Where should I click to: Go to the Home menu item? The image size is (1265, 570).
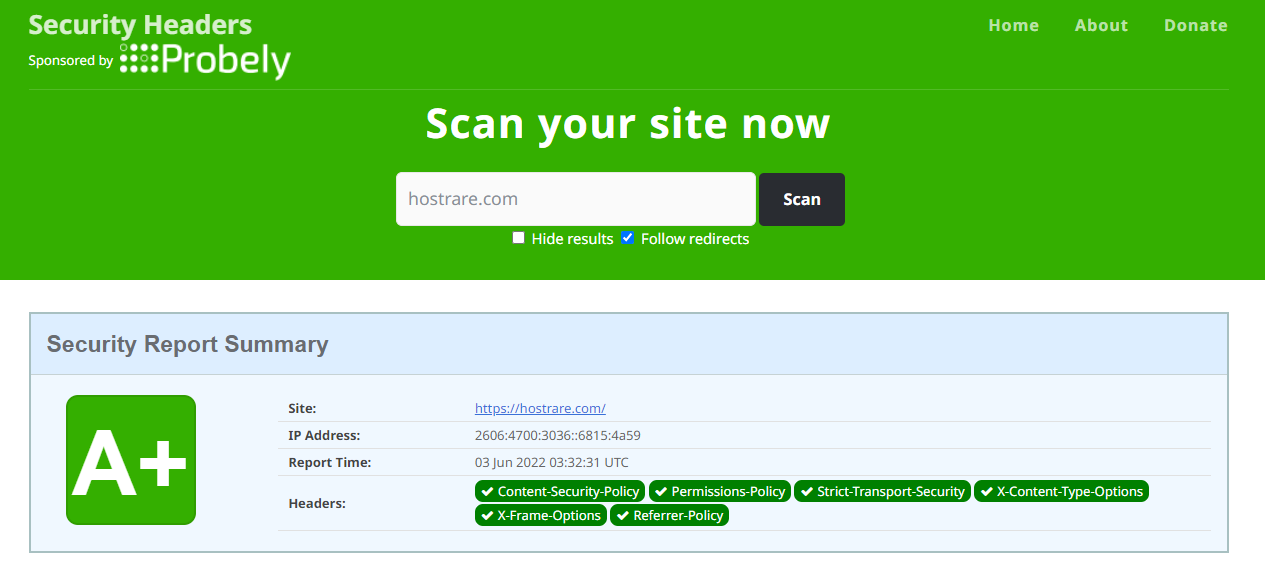(x=1014, y=26)
